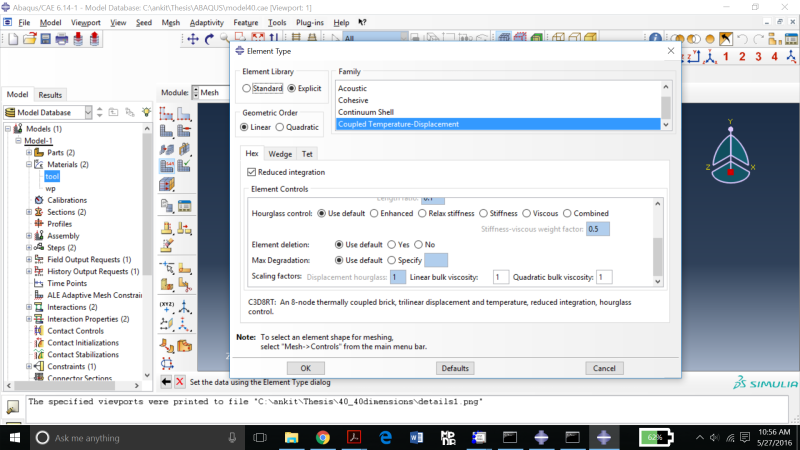
Task: Expand the Assembly tree node
Action: coord(29,236)
